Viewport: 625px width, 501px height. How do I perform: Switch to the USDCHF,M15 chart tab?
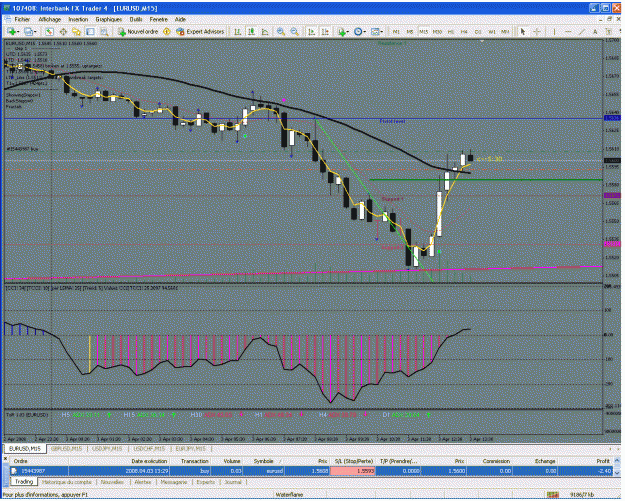(149, 449)
